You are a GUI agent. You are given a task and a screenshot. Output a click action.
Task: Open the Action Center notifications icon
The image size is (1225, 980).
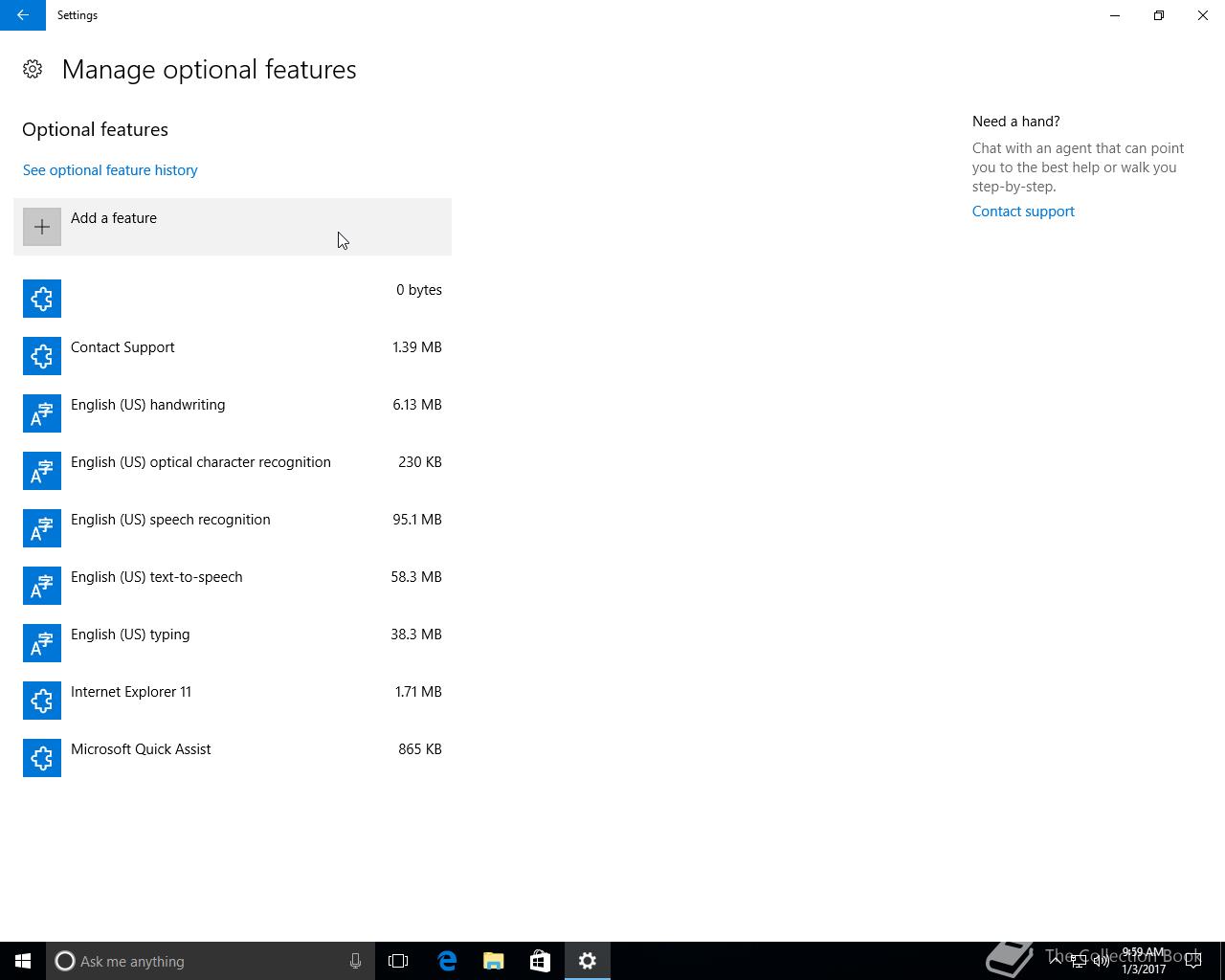click(x=1192, y=961)
